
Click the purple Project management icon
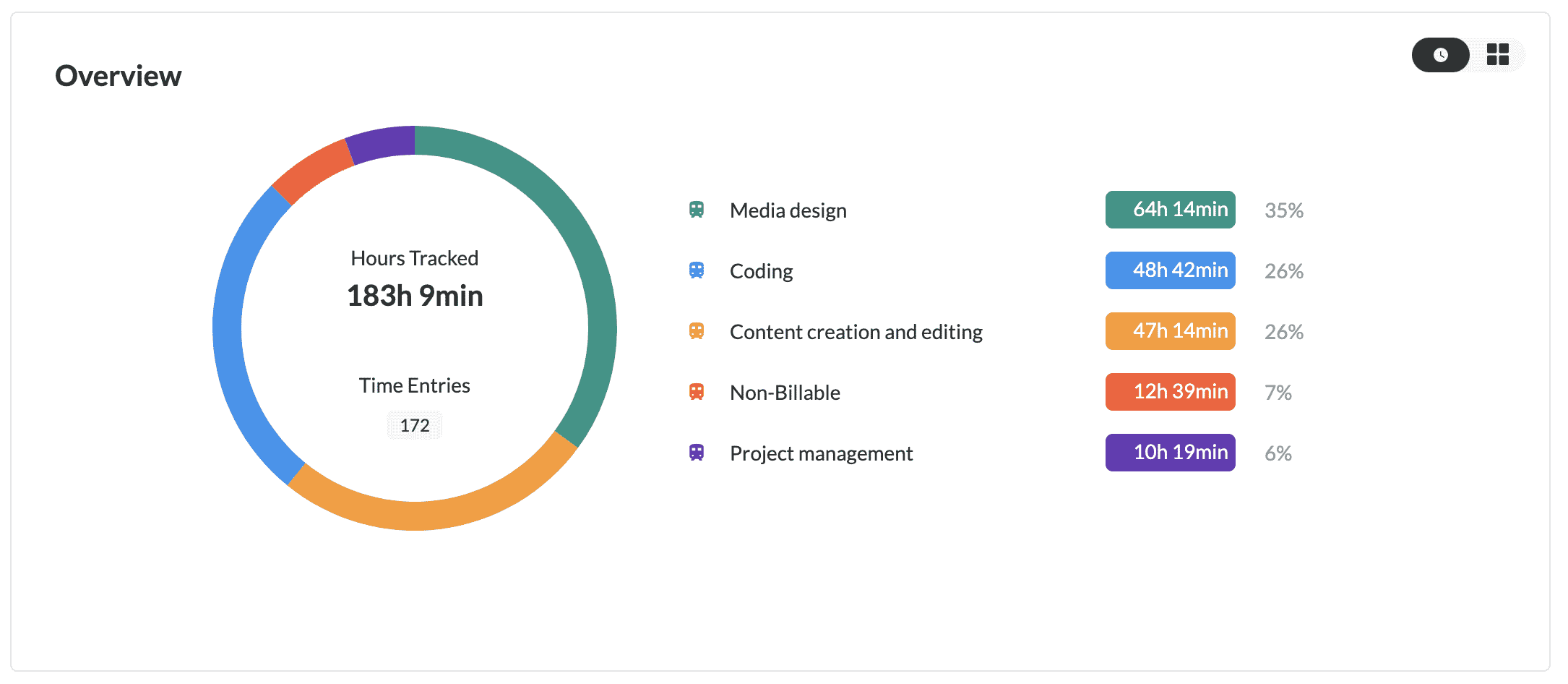coord(697,453)
